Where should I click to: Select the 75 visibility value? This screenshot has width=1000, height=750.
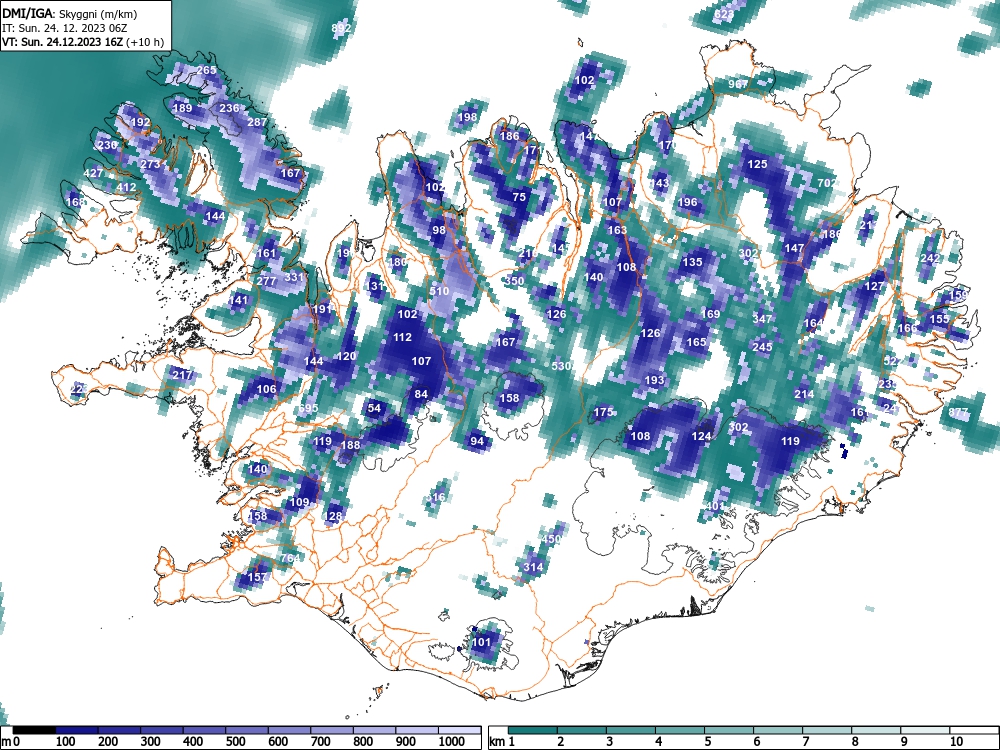point(519,197)
